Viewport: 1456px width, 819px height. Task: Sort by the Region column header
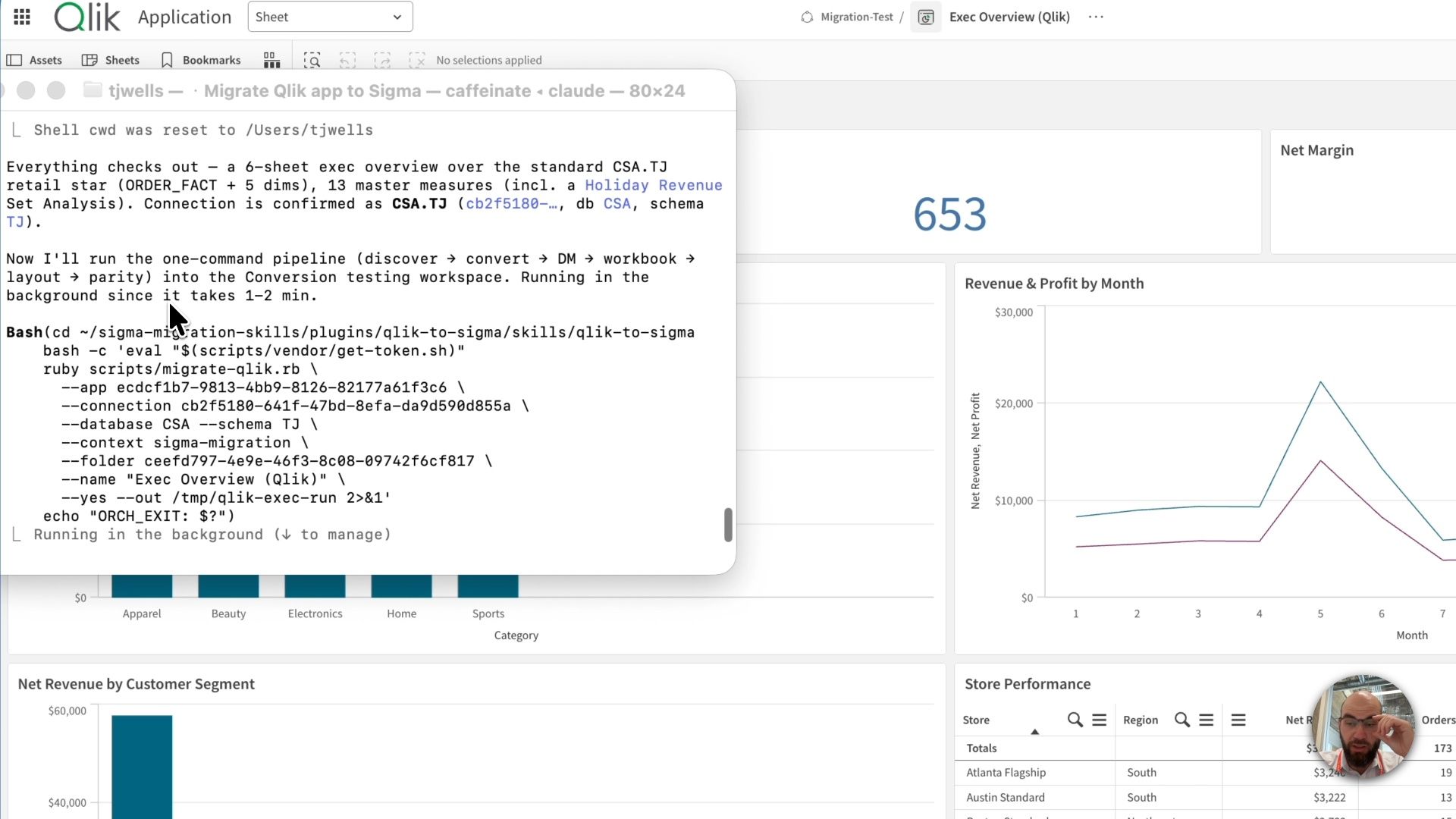point(1141,720)
